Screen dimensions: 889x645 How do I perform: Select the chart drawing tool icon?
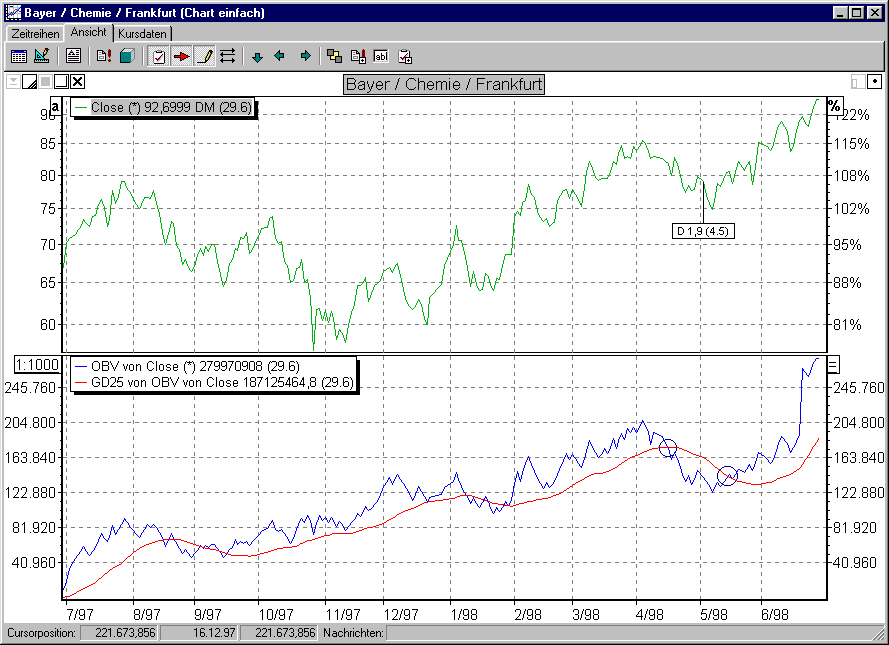point(41,56)
